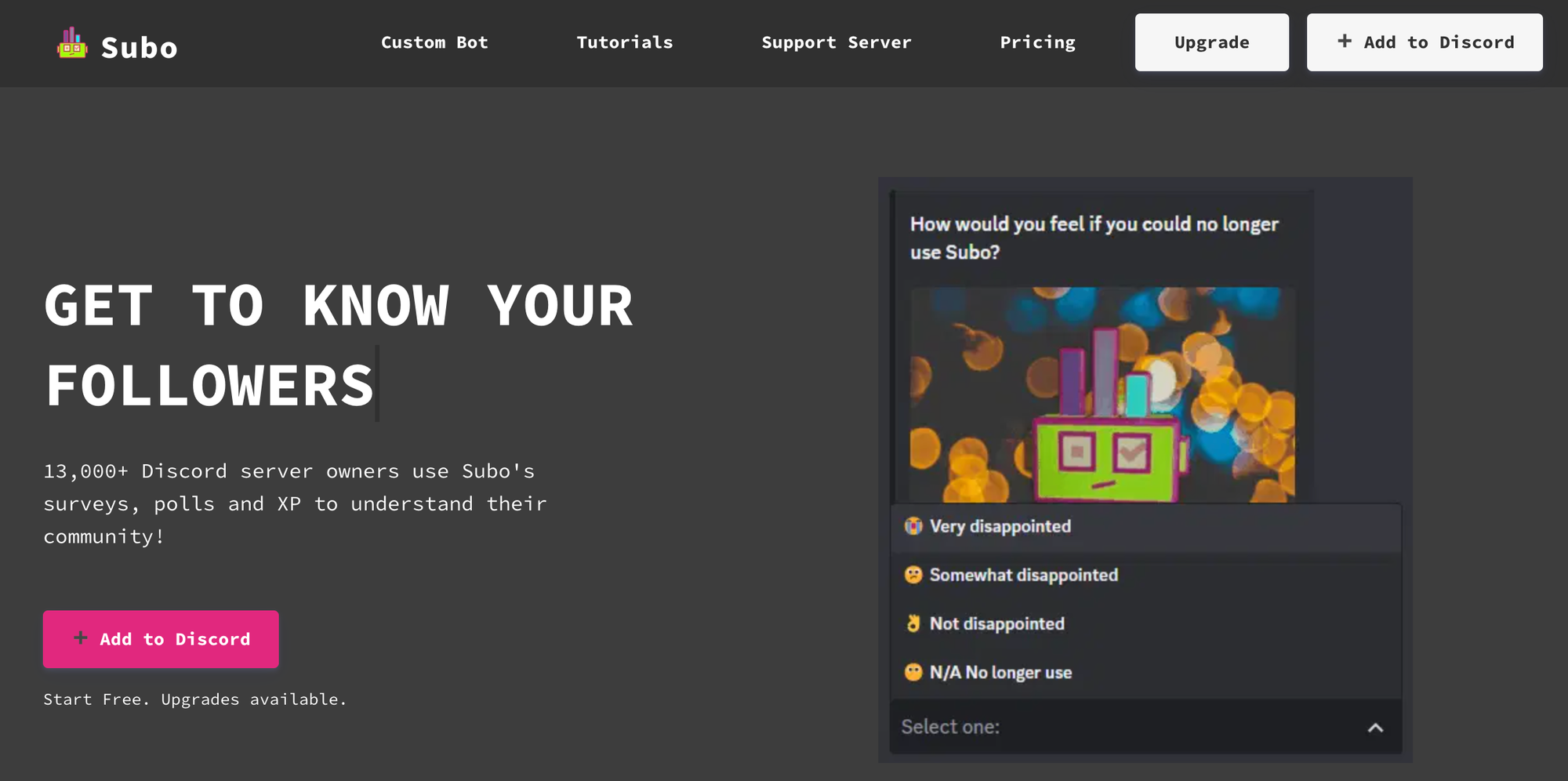Click the plus icon in header Add to Discord
Screen dimensions: 1568x781
(x=1345, y=42)
